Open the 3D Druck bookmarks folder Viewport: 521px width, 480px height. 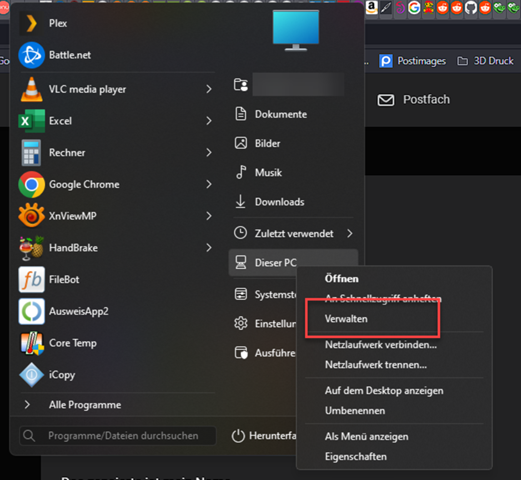coord(485,61)
